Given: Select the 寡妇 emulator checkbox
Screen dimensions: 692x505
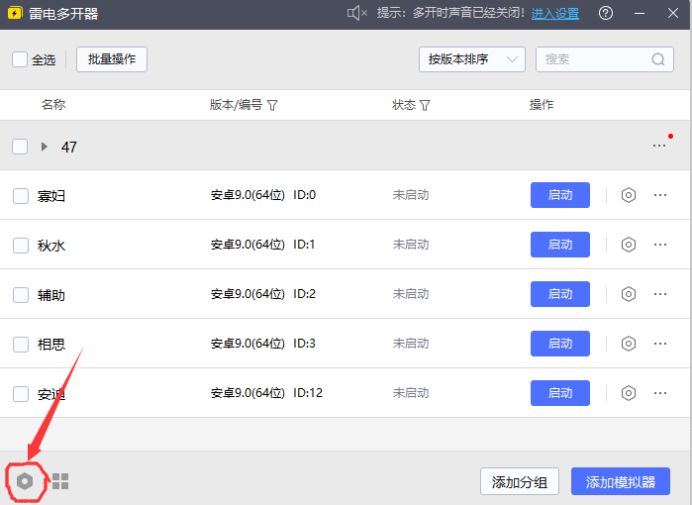Looking at the screenshot, I should [21, 196].
